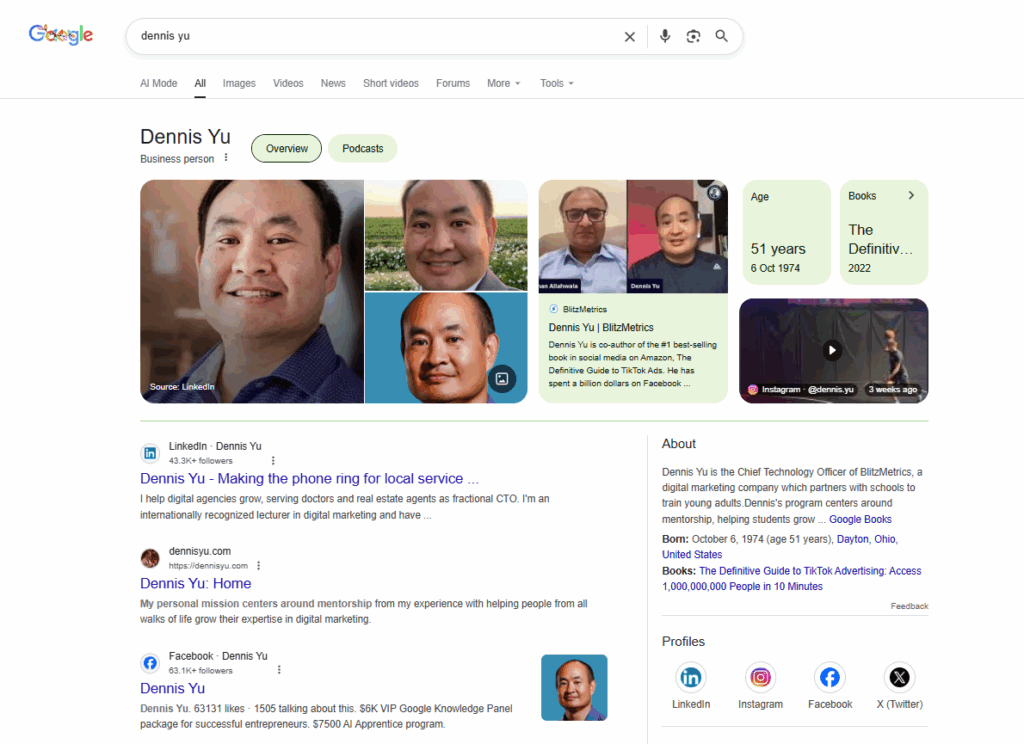Open Google Lens image search icon
1024x744 pixels.
pyautogui.click(x=693, y=37)
